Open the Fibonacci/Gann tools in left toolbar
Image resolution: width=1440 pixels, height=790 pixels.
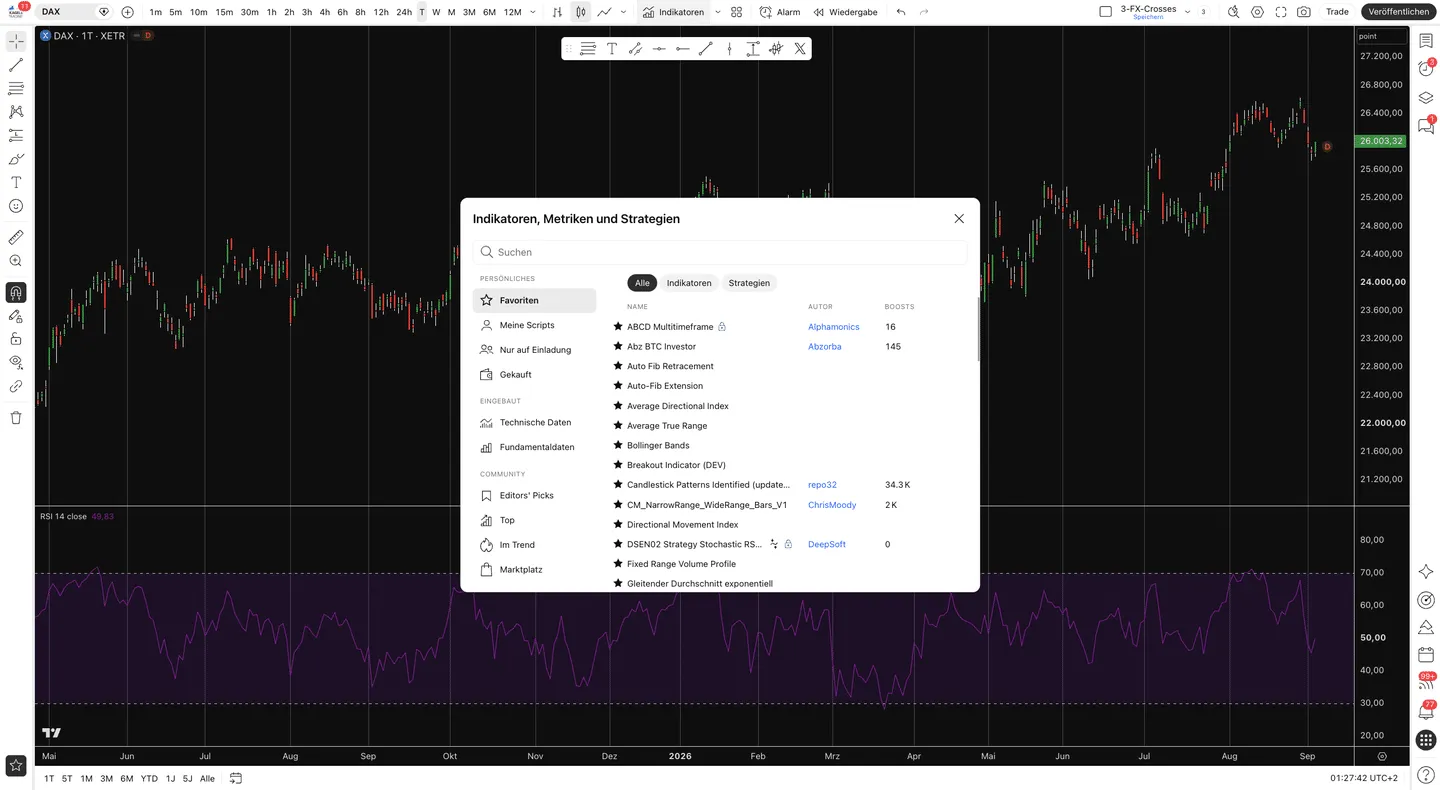click(x=16, y=89)
